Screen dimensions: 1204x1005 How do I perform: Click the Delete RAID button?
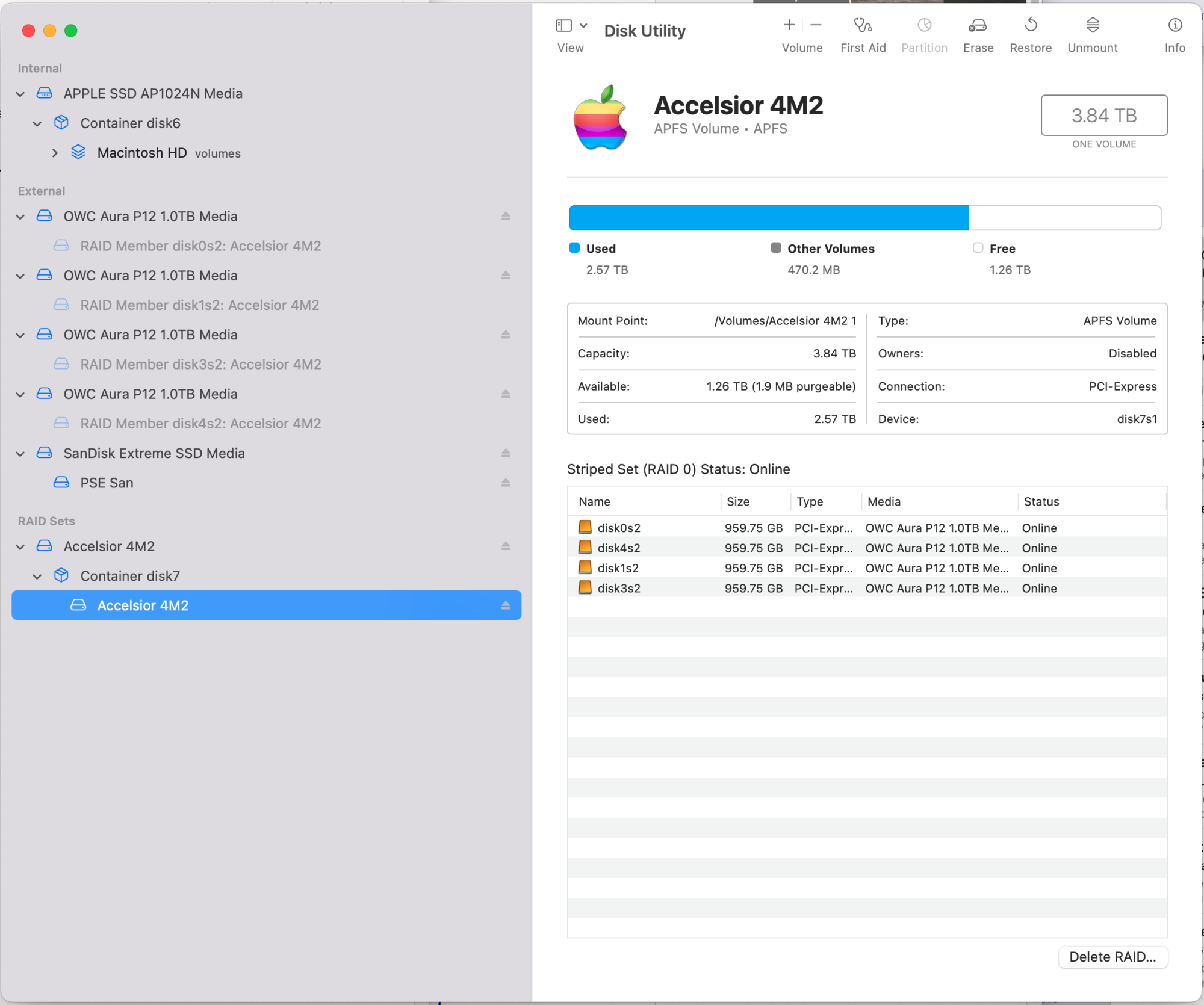1112,957
